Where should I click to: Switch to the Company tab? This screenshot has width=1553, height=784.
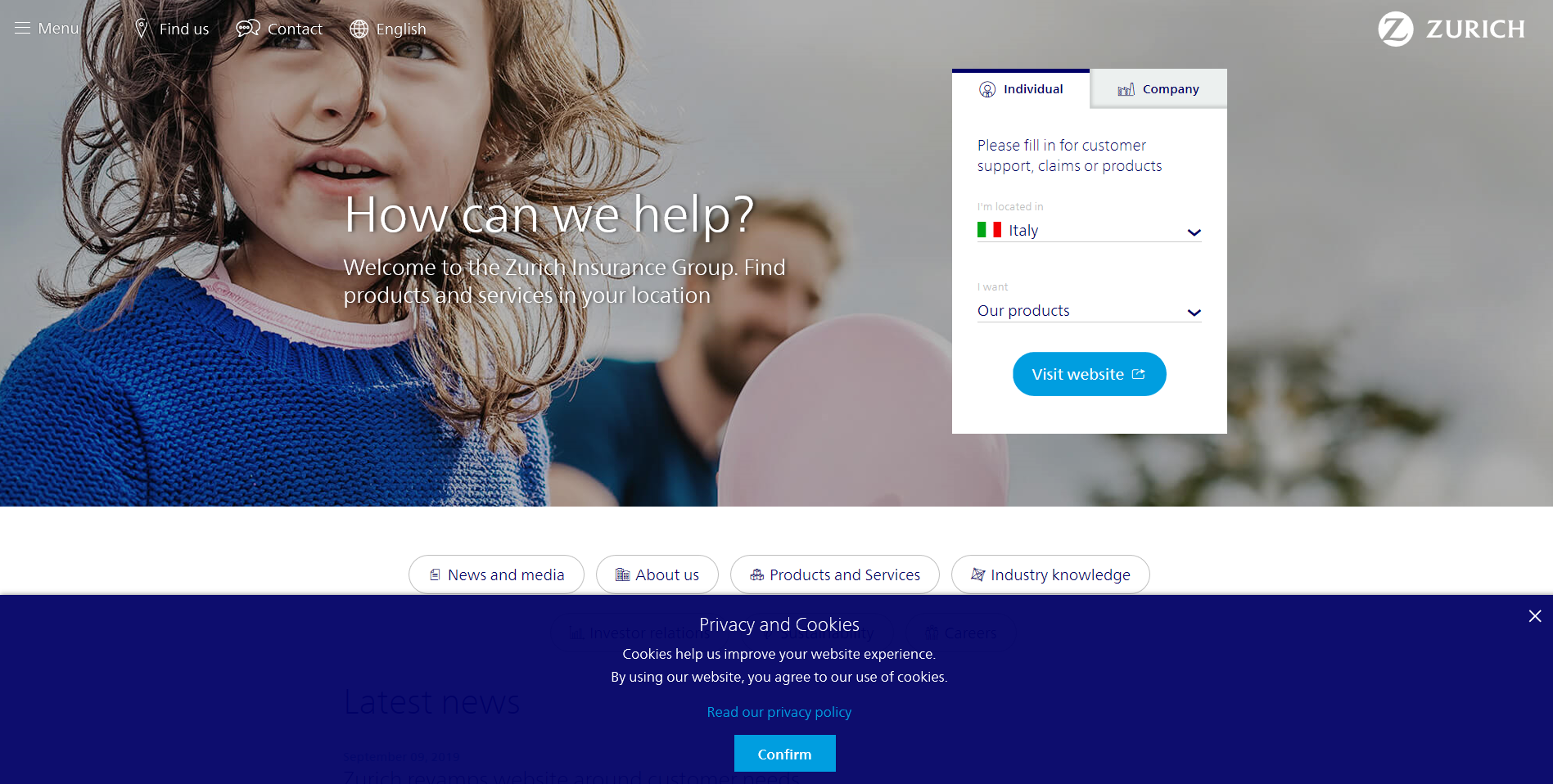click(1158, 89)
